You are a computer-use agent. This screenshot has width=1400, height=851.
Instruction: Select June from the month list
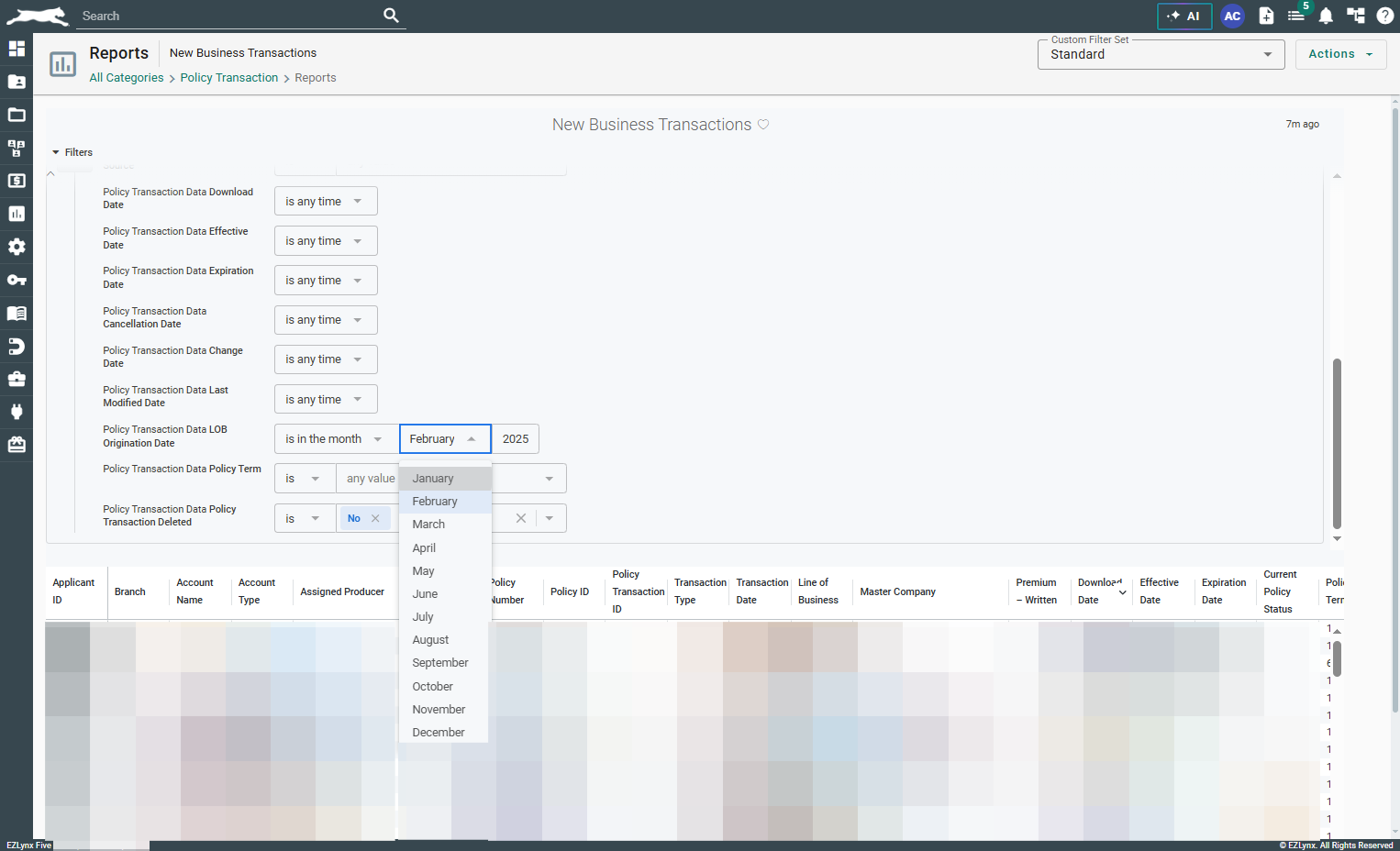point(445,594)
